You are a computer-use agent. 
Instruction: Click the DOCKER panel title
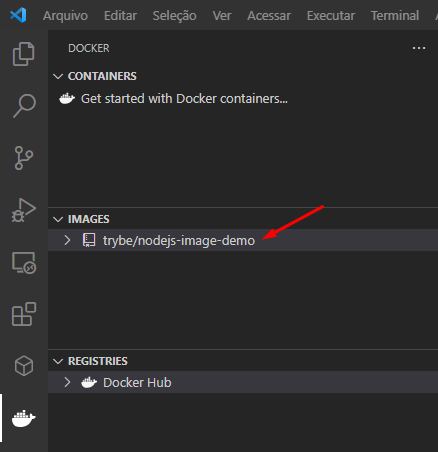[x=89, y=48]
